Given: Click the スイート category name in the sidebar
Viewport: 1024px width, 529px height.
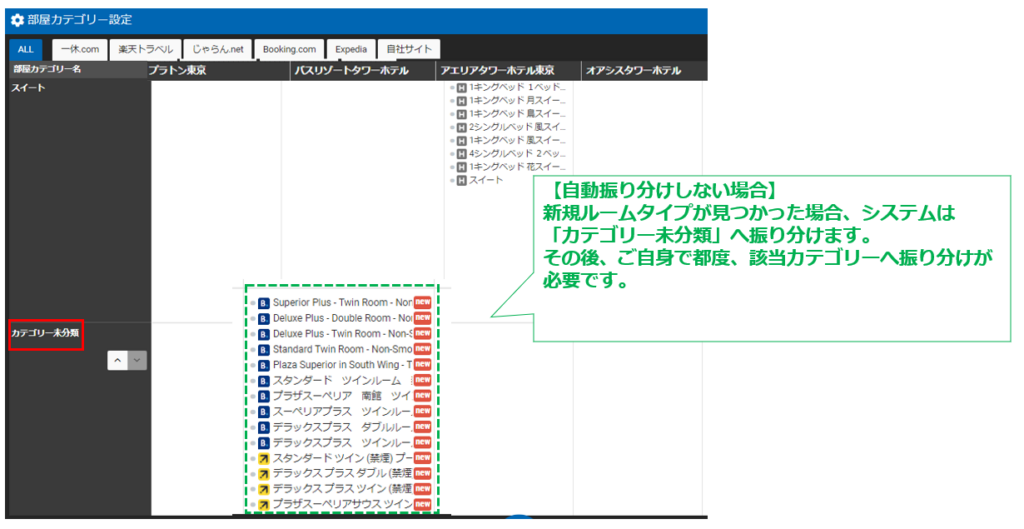Looking at the screenshot, I should [28, 89].
